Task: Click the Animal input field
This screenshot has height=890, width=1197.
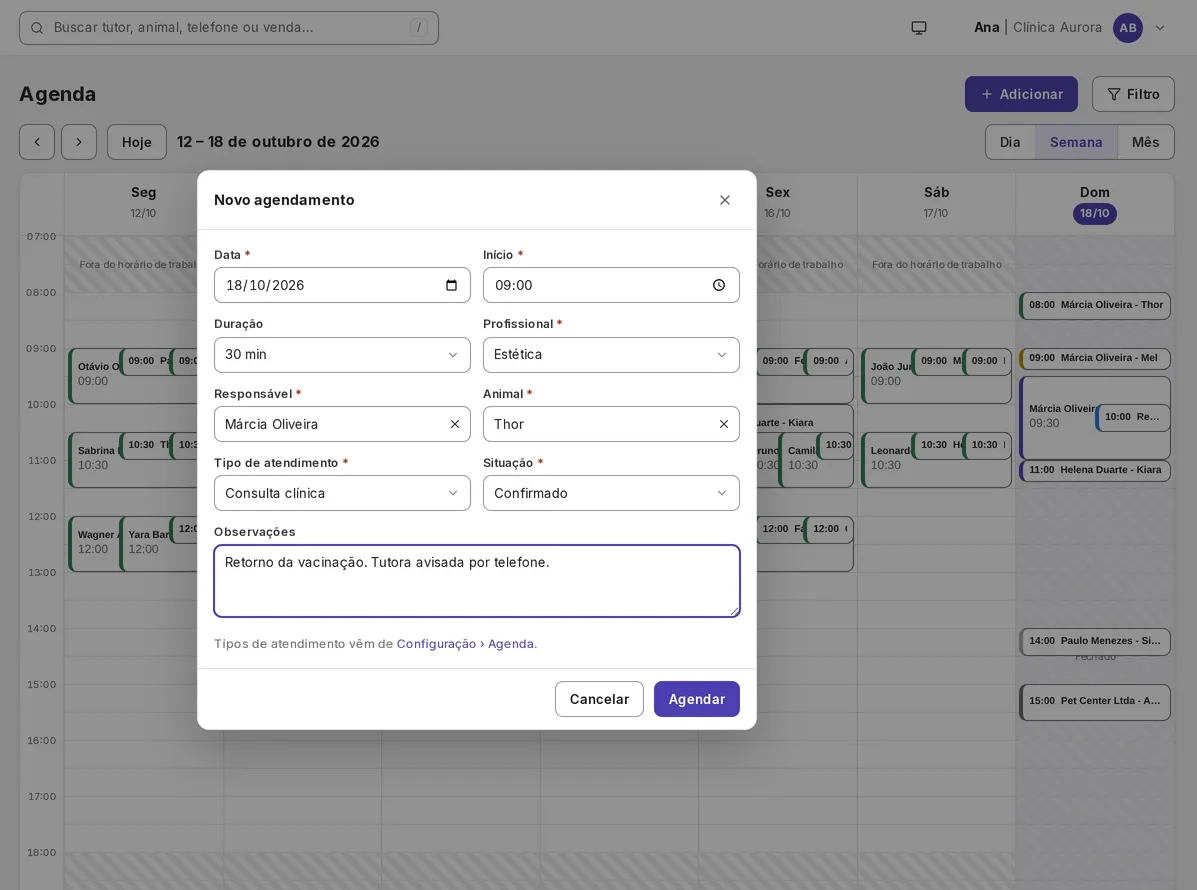Action: 611,424
